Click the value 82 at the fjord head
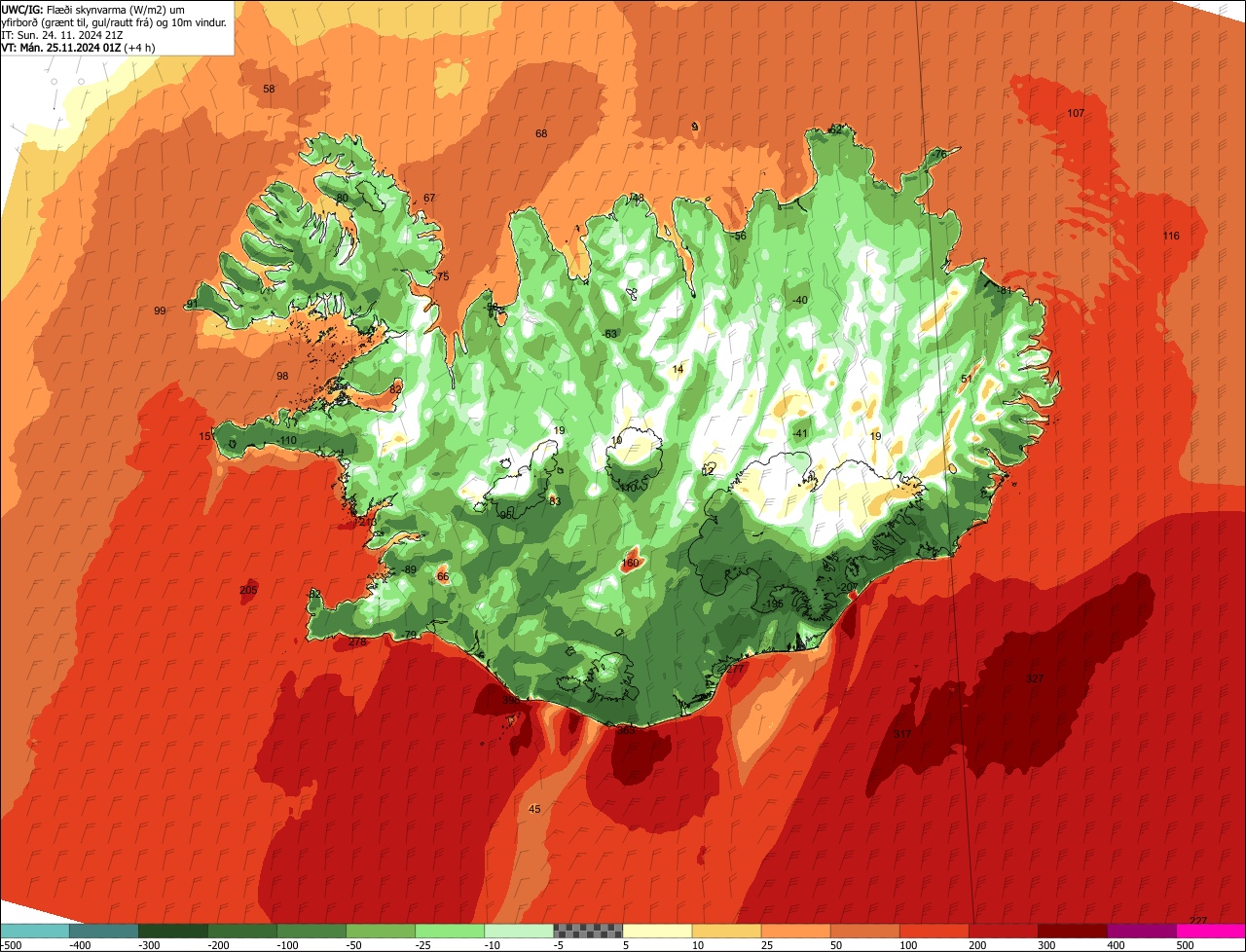 (x=394, y=388)
